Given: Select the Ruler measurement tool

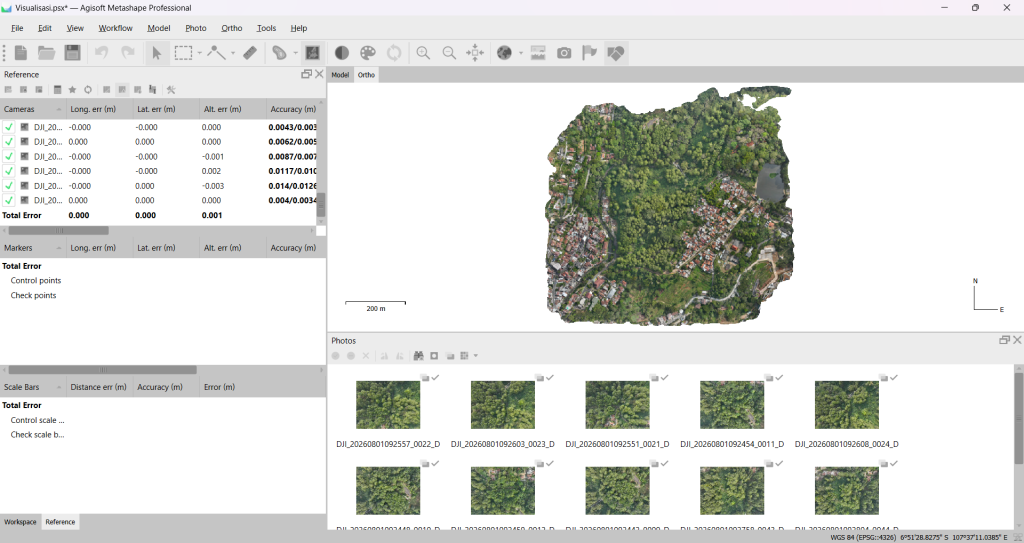Looking at the screenshot, I should coord(250,53).
